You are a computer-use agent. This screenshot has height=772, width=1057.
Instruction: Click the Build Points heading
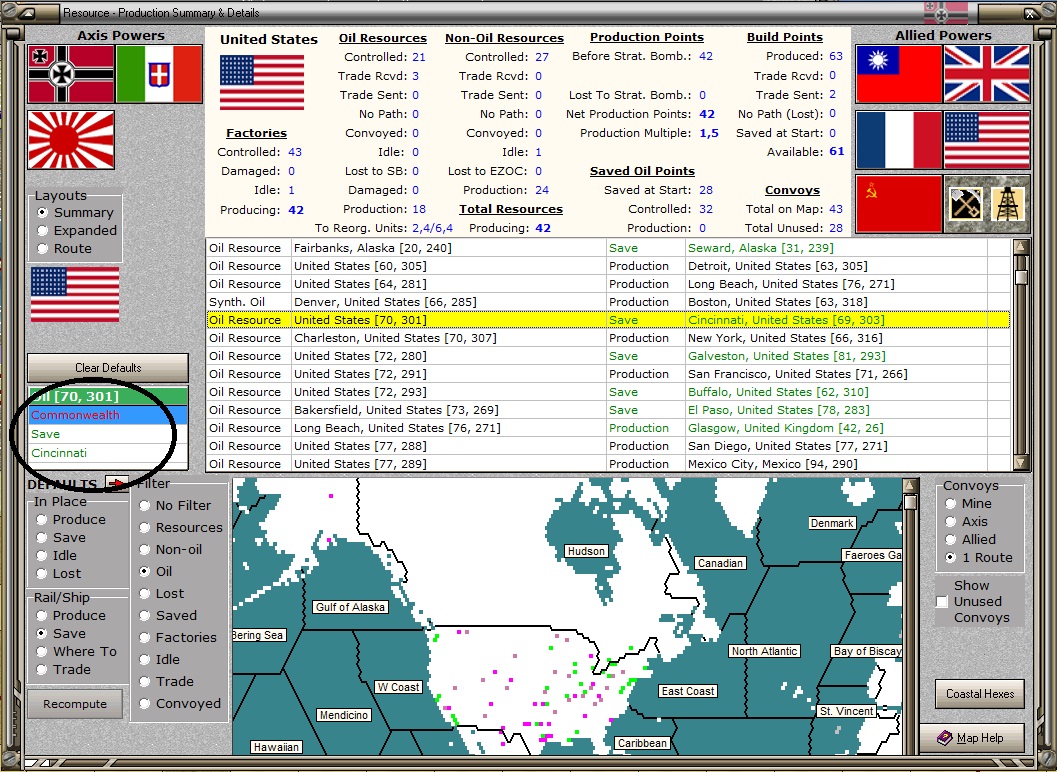point(785,37)
